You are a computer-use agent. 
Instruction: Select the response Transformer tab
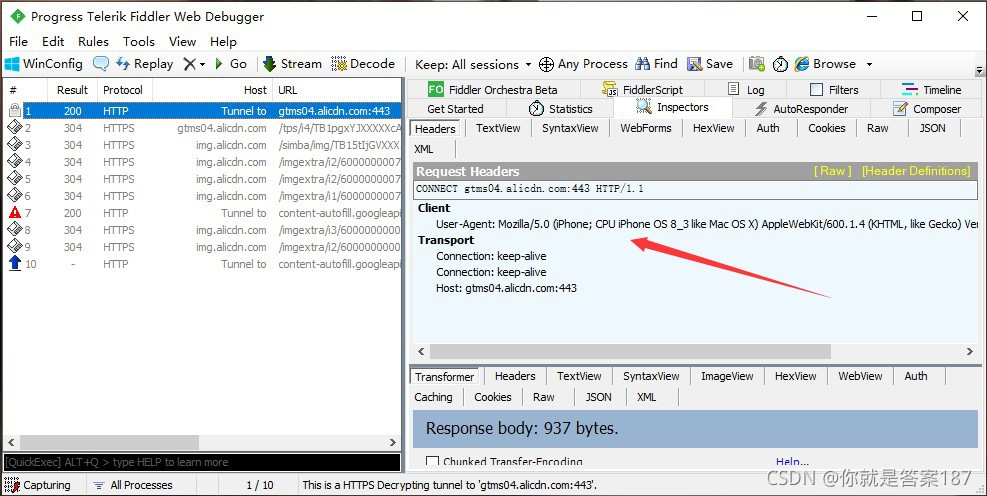444,376
